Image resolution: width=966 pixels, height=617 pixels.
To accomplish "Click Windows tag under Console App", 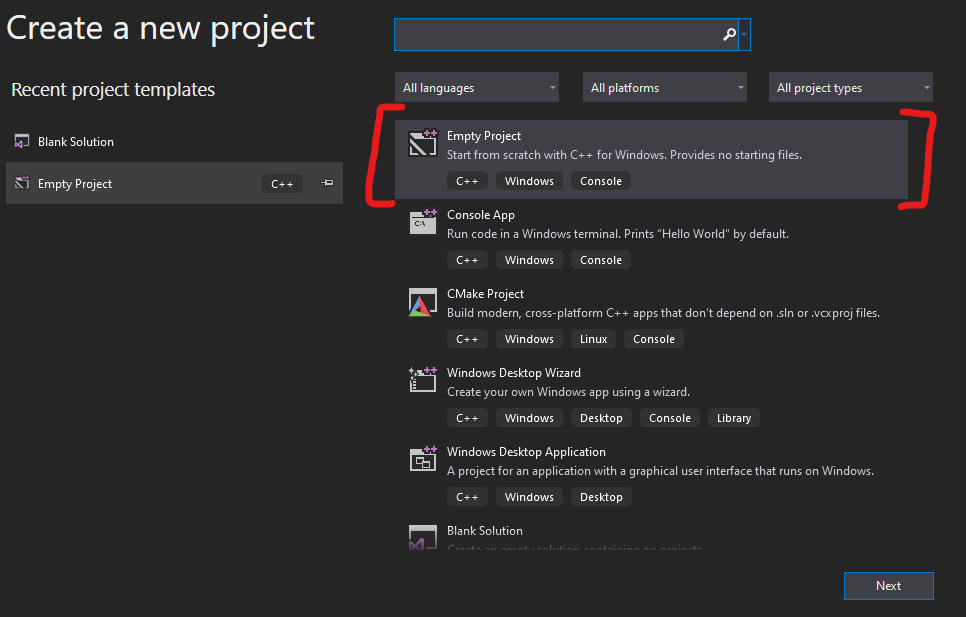I will 529,260.
